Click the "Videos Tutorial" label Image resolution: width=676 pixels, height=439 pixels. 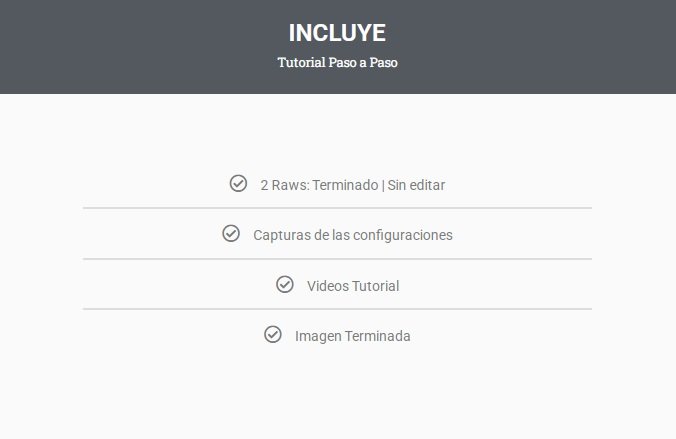353,286
